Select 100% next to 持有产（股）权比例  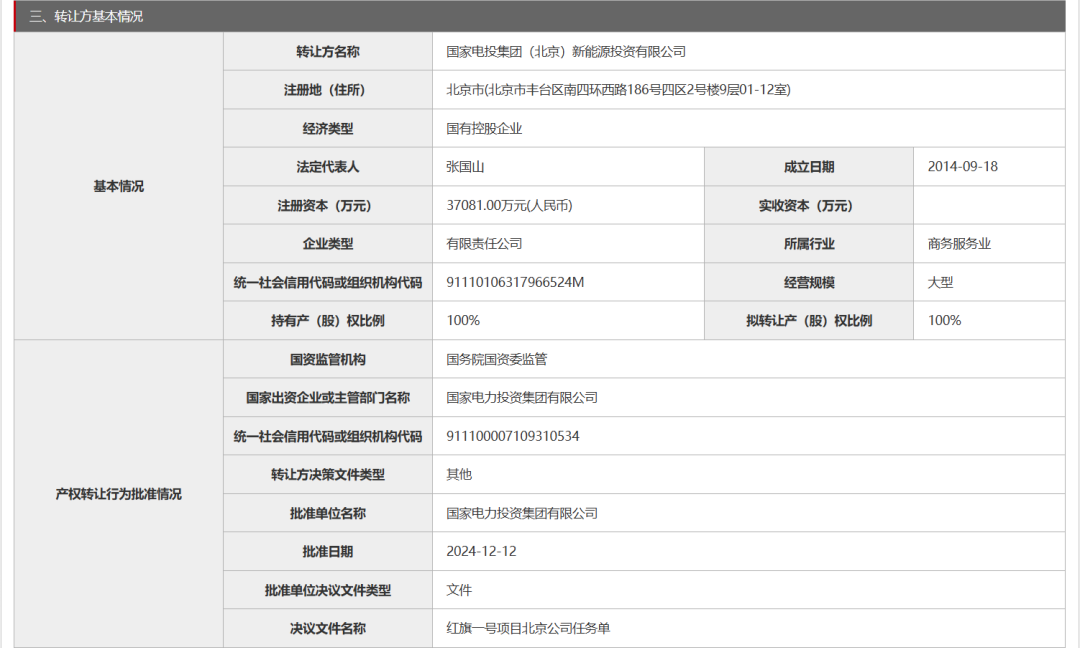pos(463,321)
